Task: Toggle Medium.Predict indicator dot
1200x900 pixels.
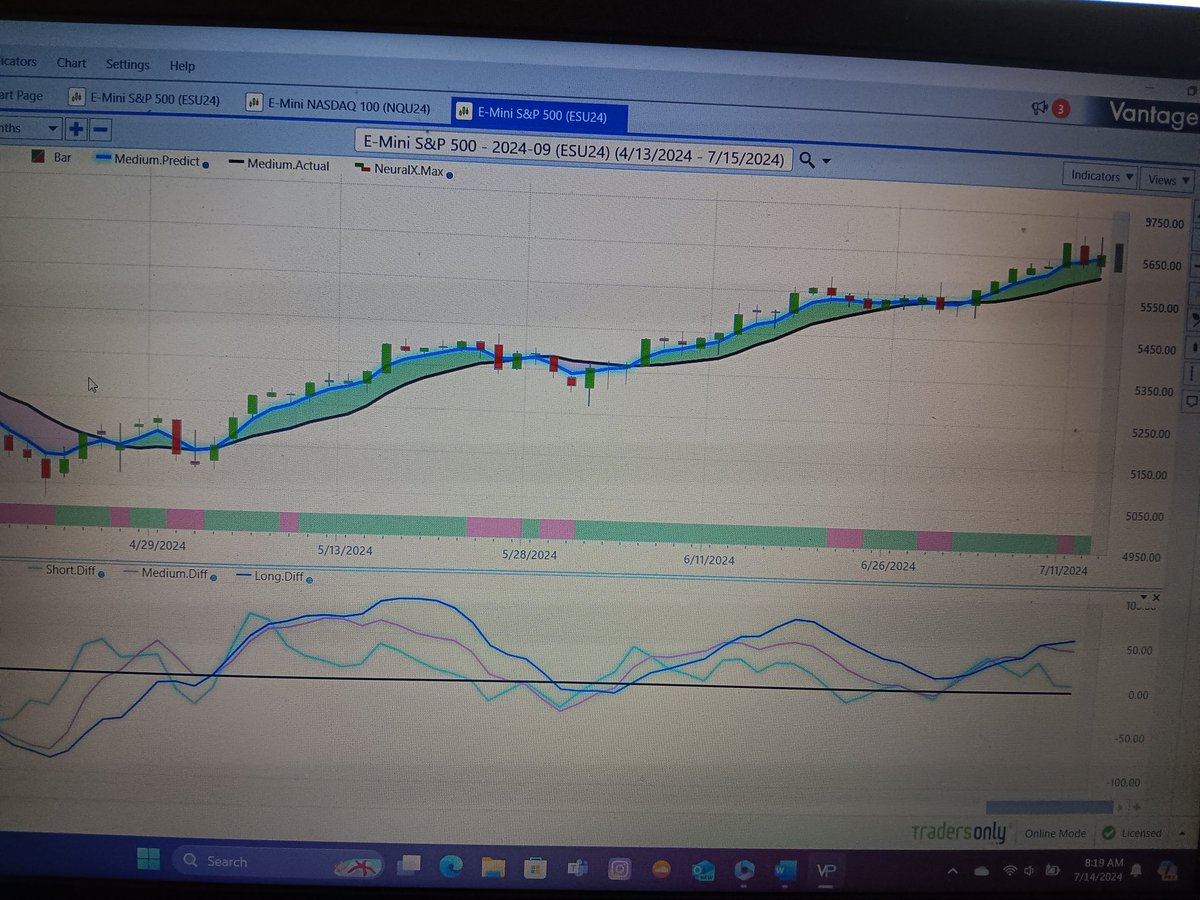Action: coord(206,164)
